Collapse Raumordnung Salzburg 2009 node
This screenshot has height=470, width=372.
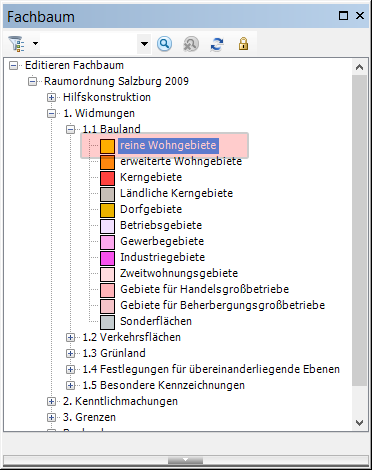(32, 81)
